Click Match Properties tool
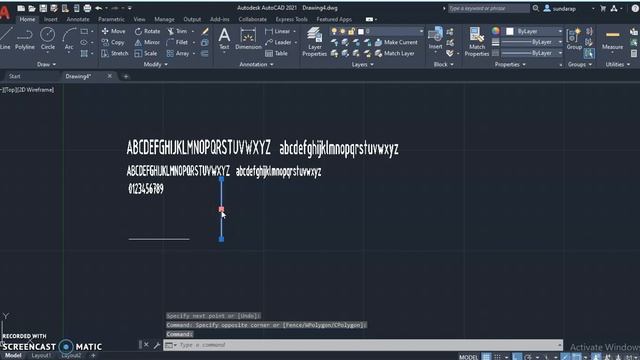The height and width of the screenshot is (360, 640). tap(476, 41)
